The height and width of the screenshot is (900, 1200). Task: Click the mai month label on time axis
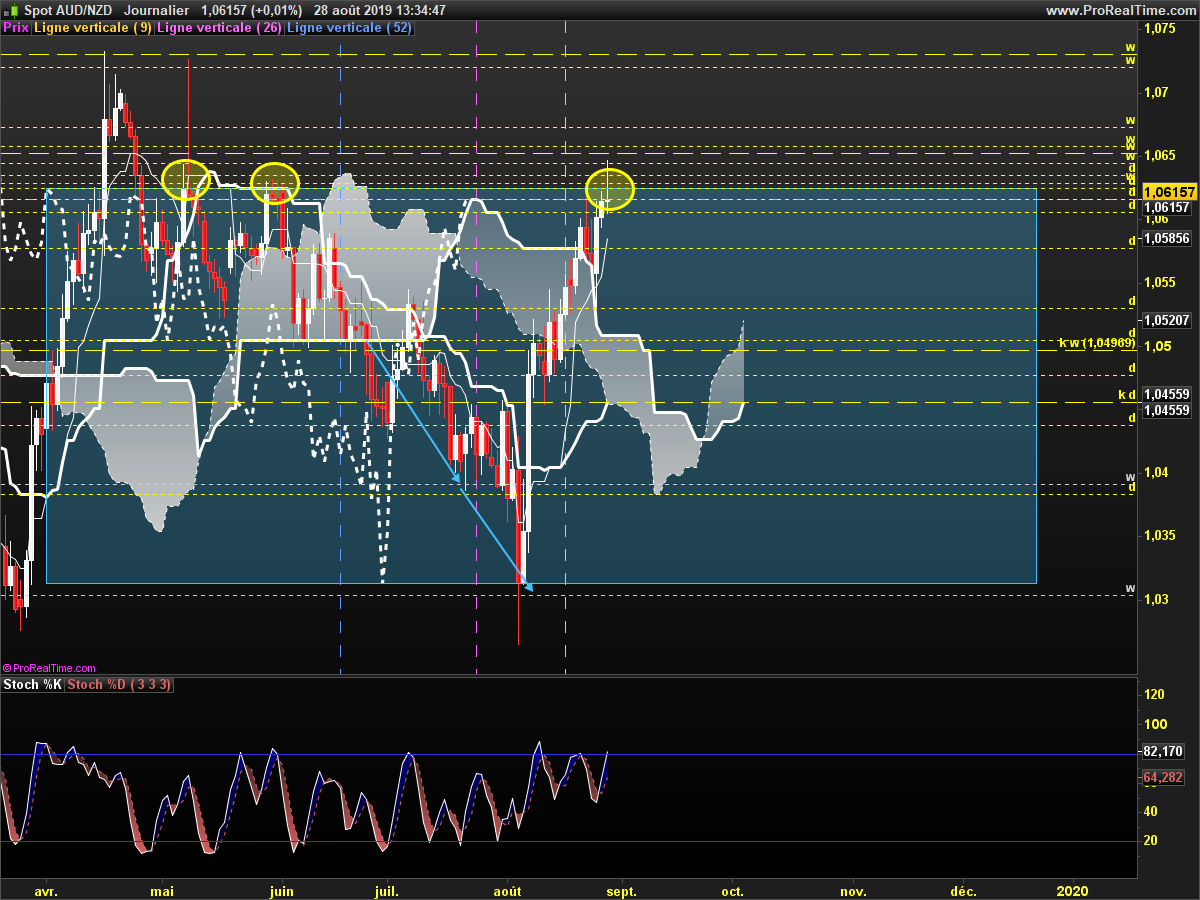tap(163, 890)
